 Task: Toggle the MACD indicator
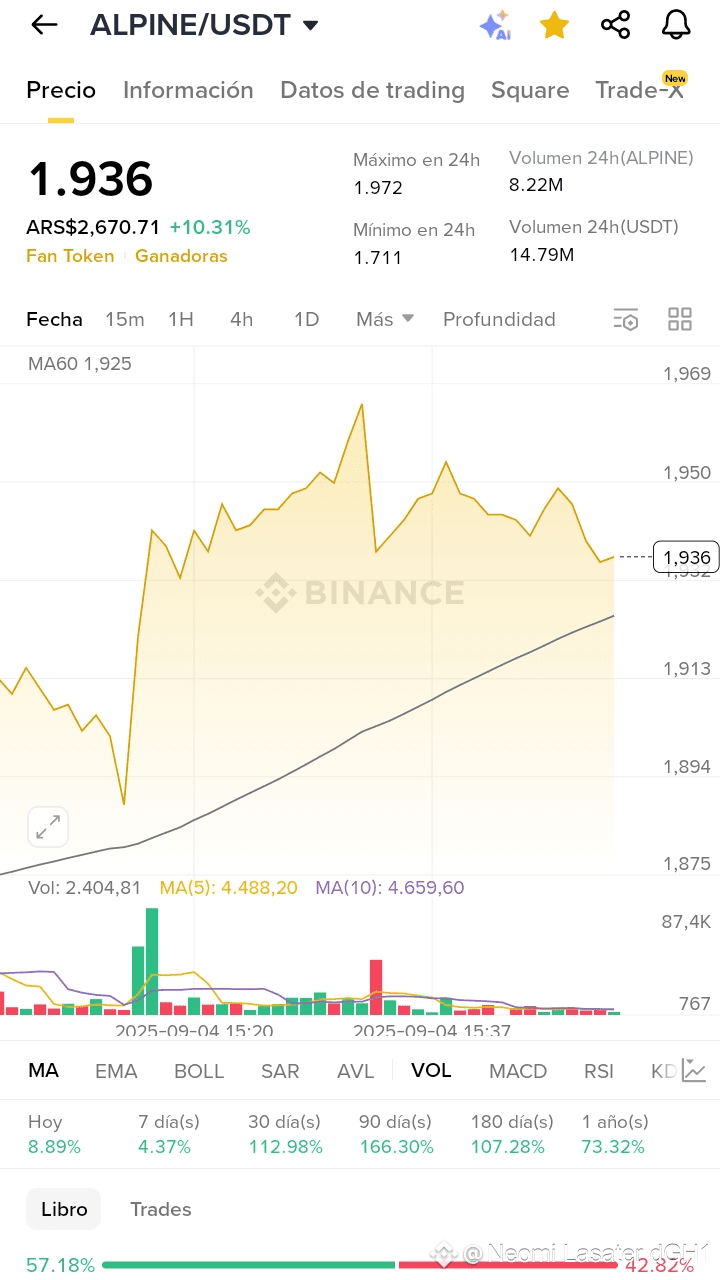click(518, 1071)
